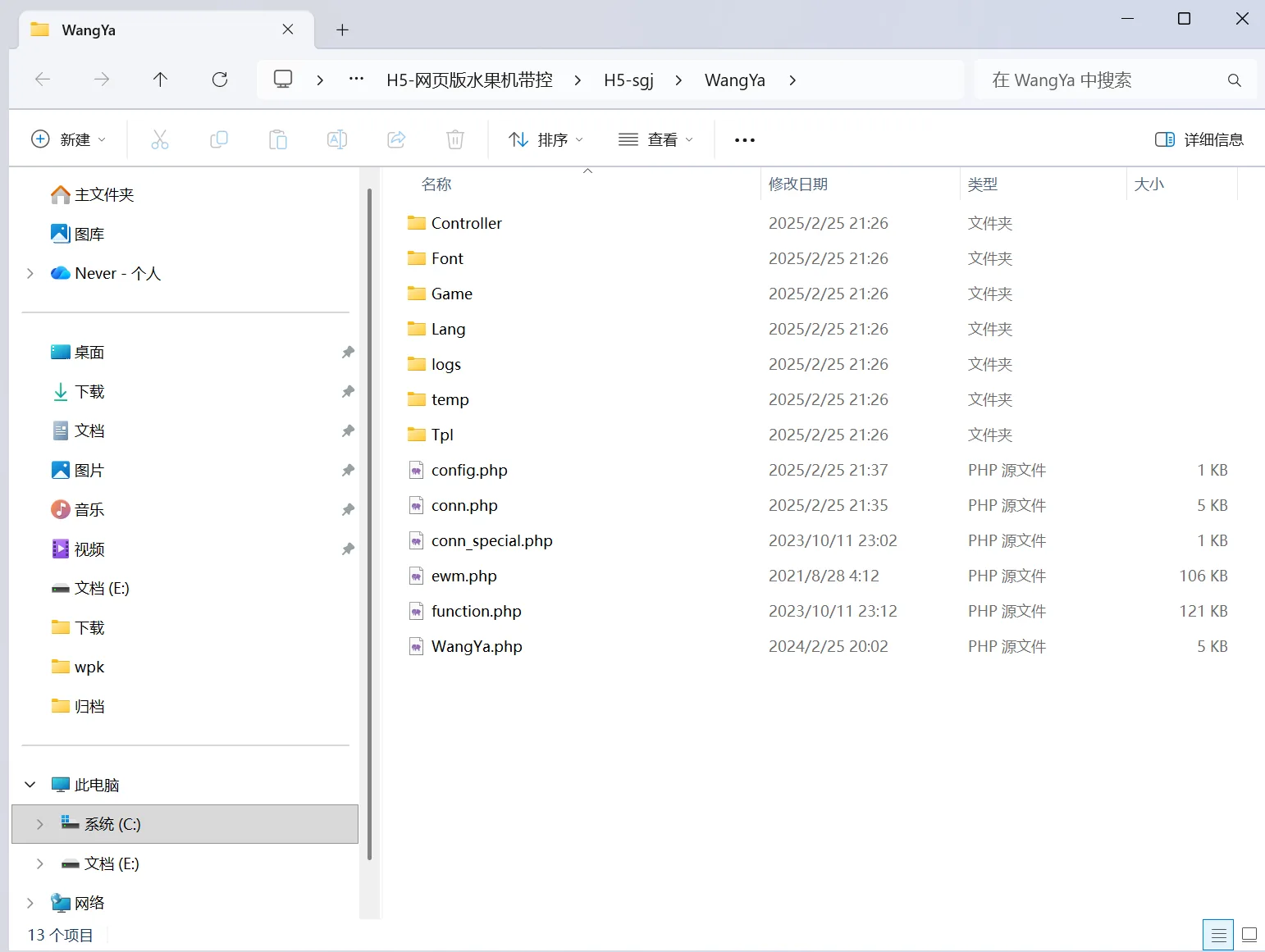Click the Paste clipboard icon

pyautogui.click(x=278, y=139)
